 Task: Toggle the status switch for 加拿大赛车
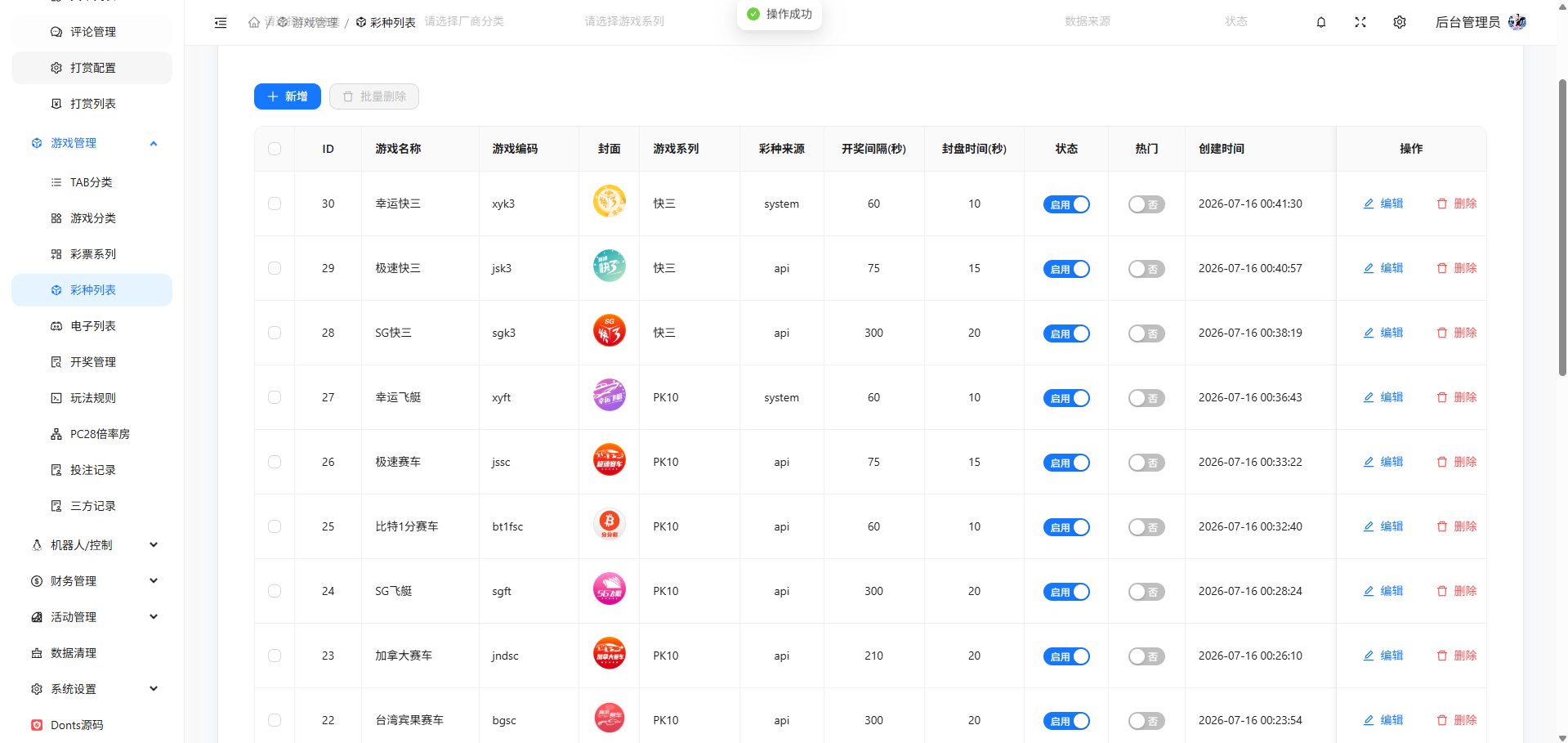tap(1066, 656)
